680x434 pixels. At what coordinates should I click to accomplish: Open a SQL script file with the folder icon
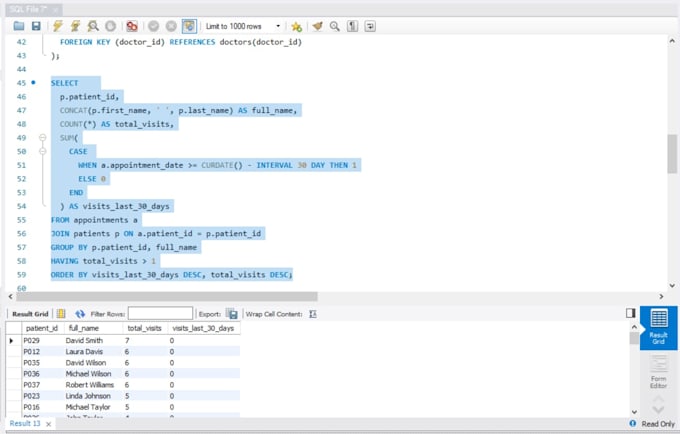click(19, 26)
